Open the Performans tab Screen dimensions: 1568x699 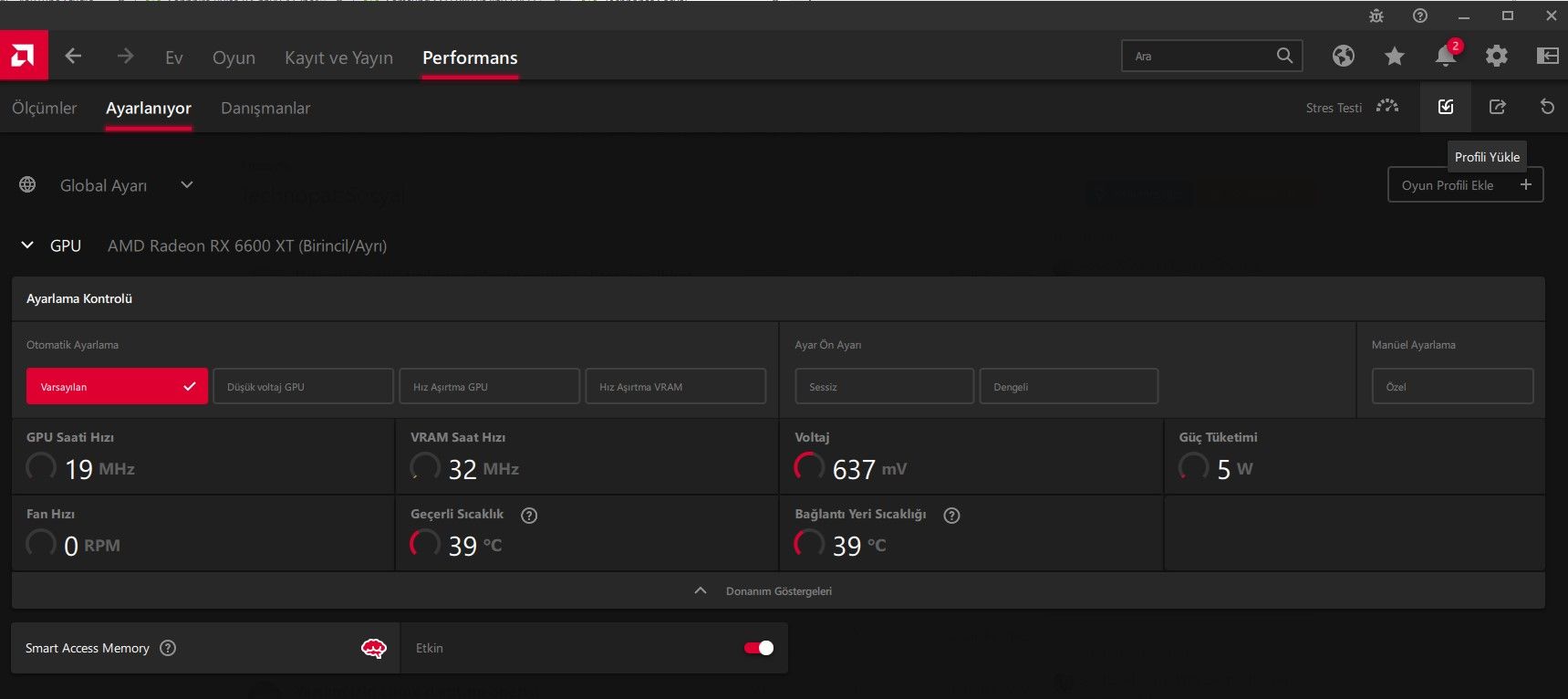click(470, 57)
